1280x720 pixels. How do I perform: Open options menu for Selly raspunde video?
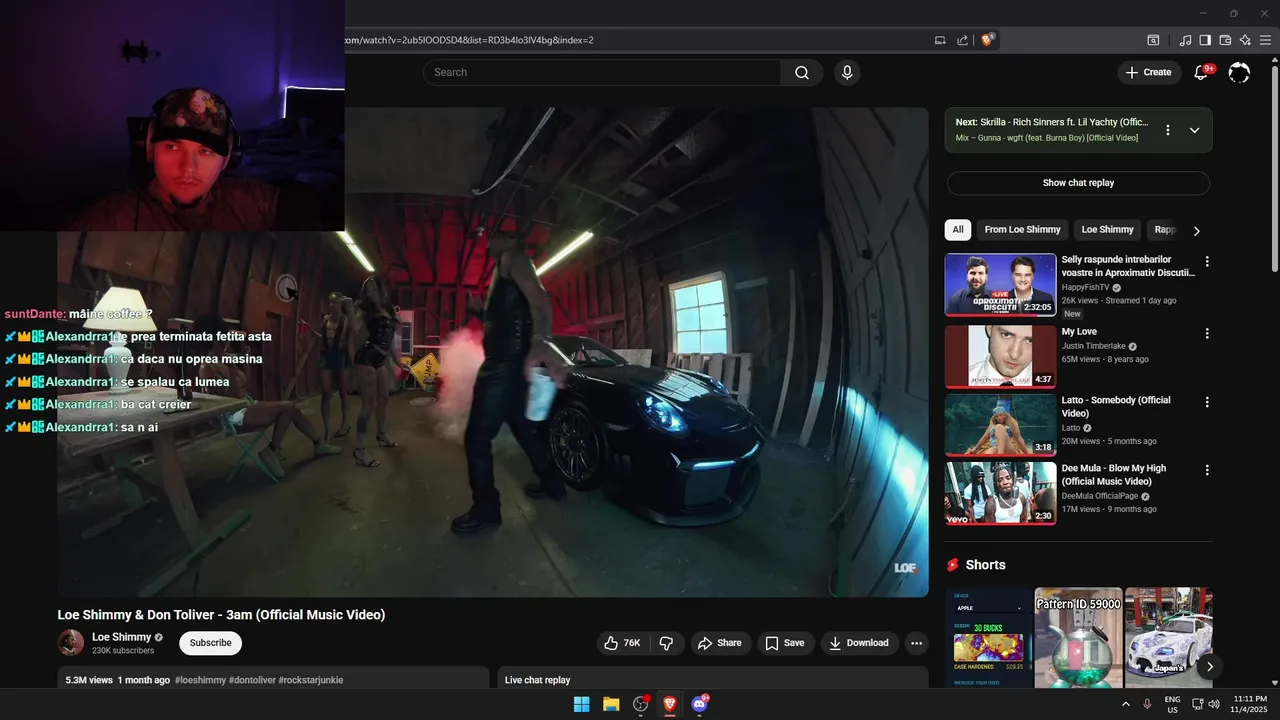(x=1207, y=261)
